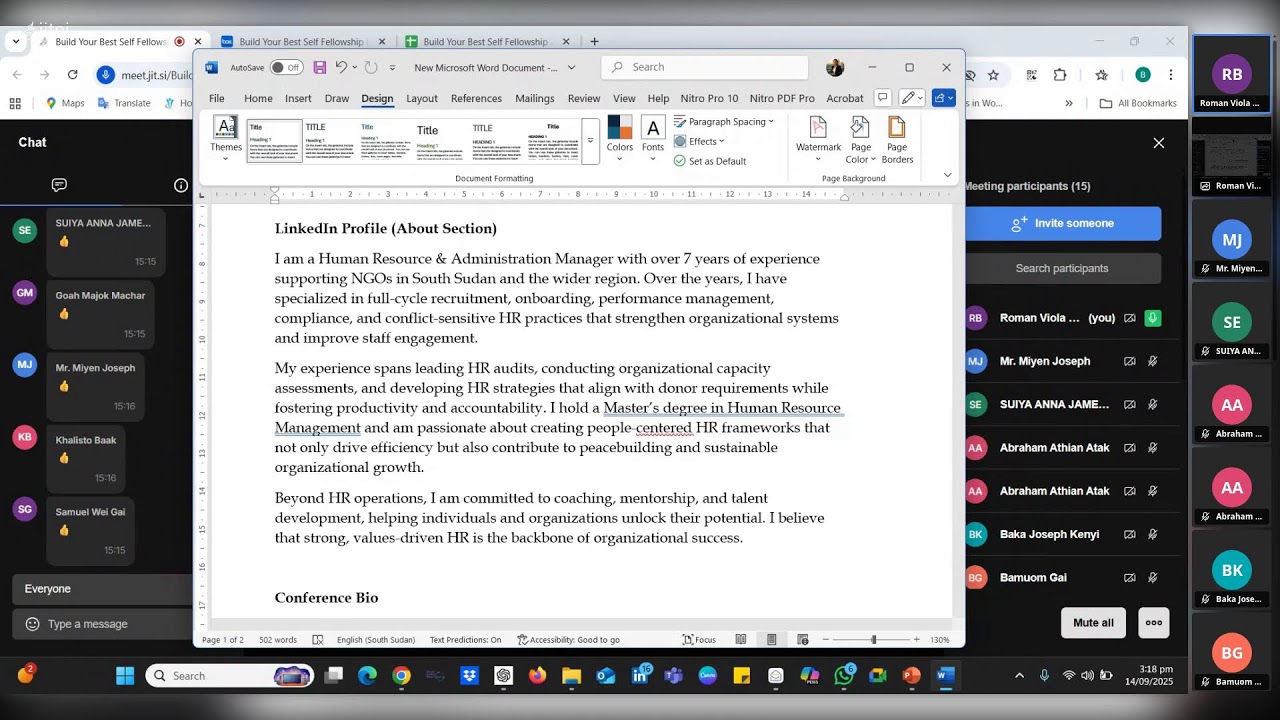
Task: Open the Layout ribbon tab
Action: pos(421,98)
